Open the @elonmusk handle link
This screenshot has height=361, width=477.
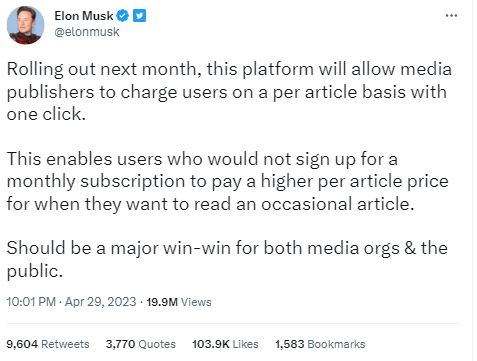87,32
